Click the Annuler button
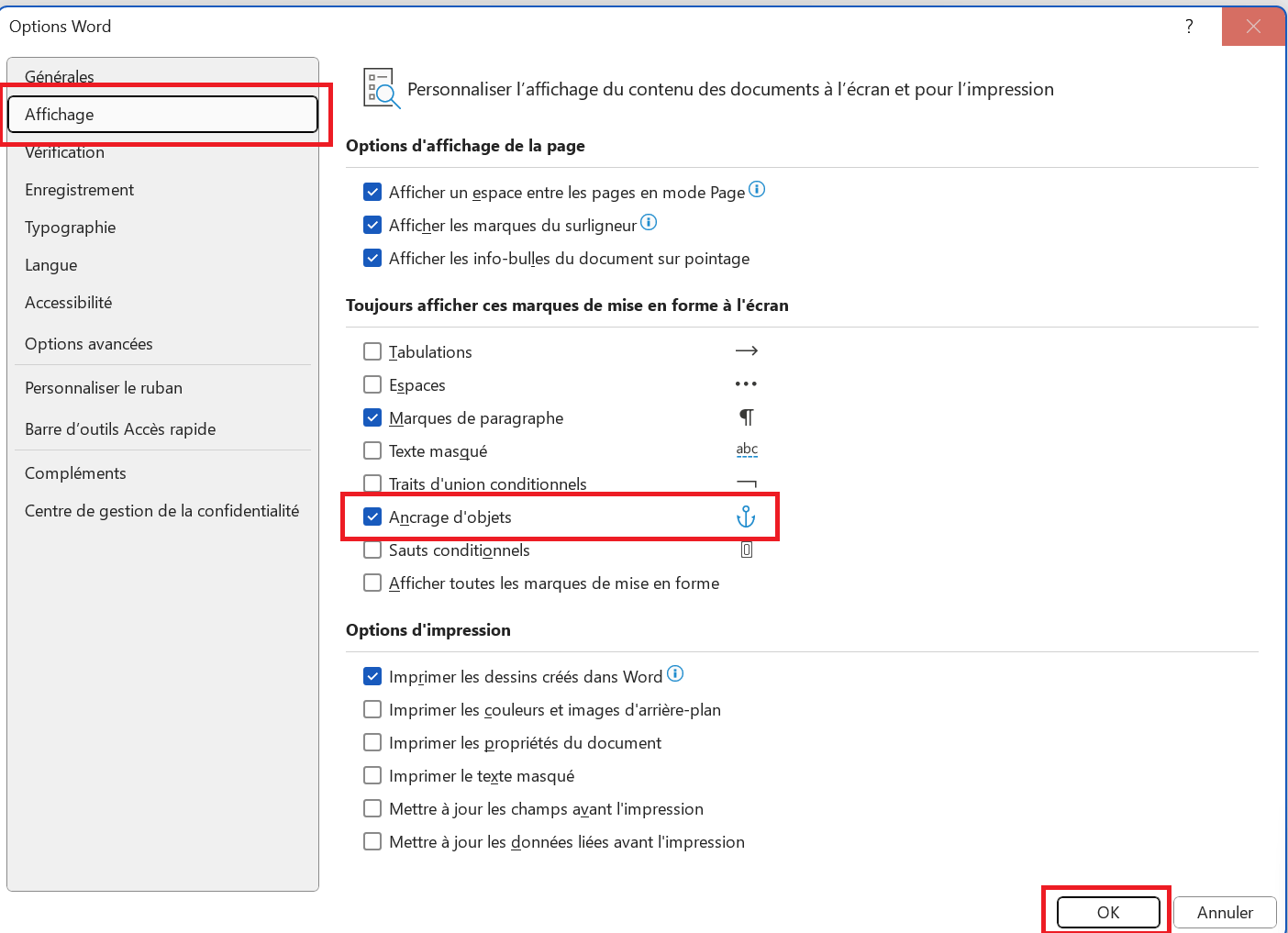 (1225, 913)
